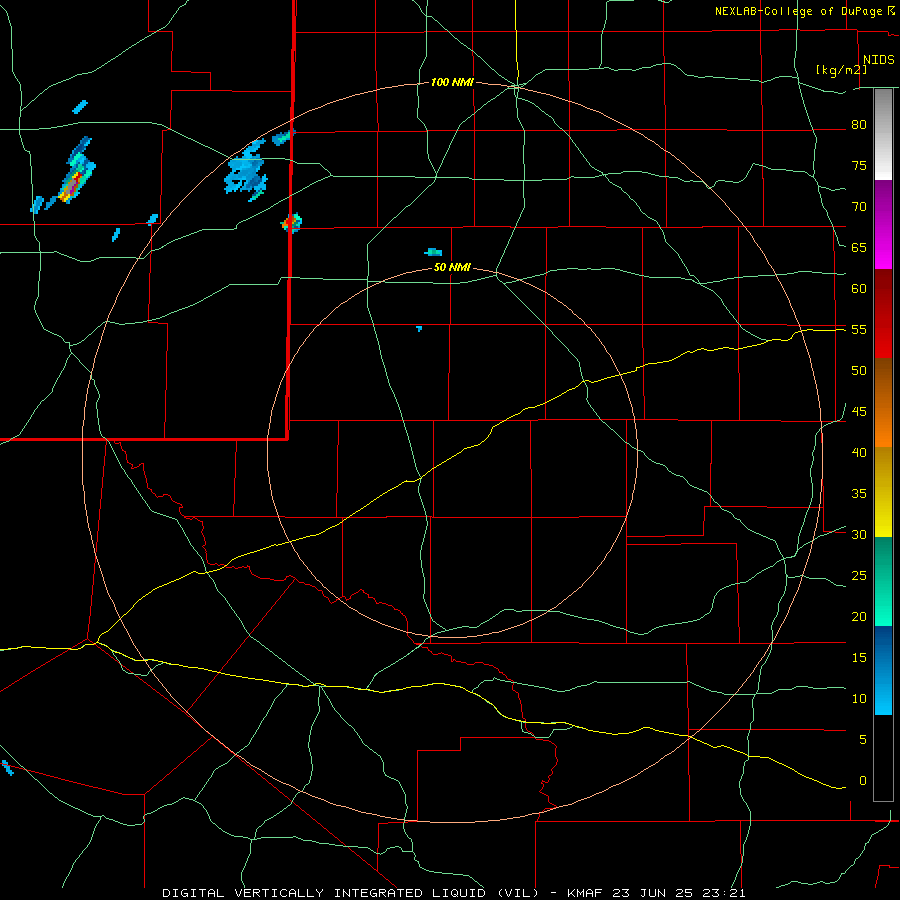
Task: Click the scale value 60
Action: click(x=859, y=288)
